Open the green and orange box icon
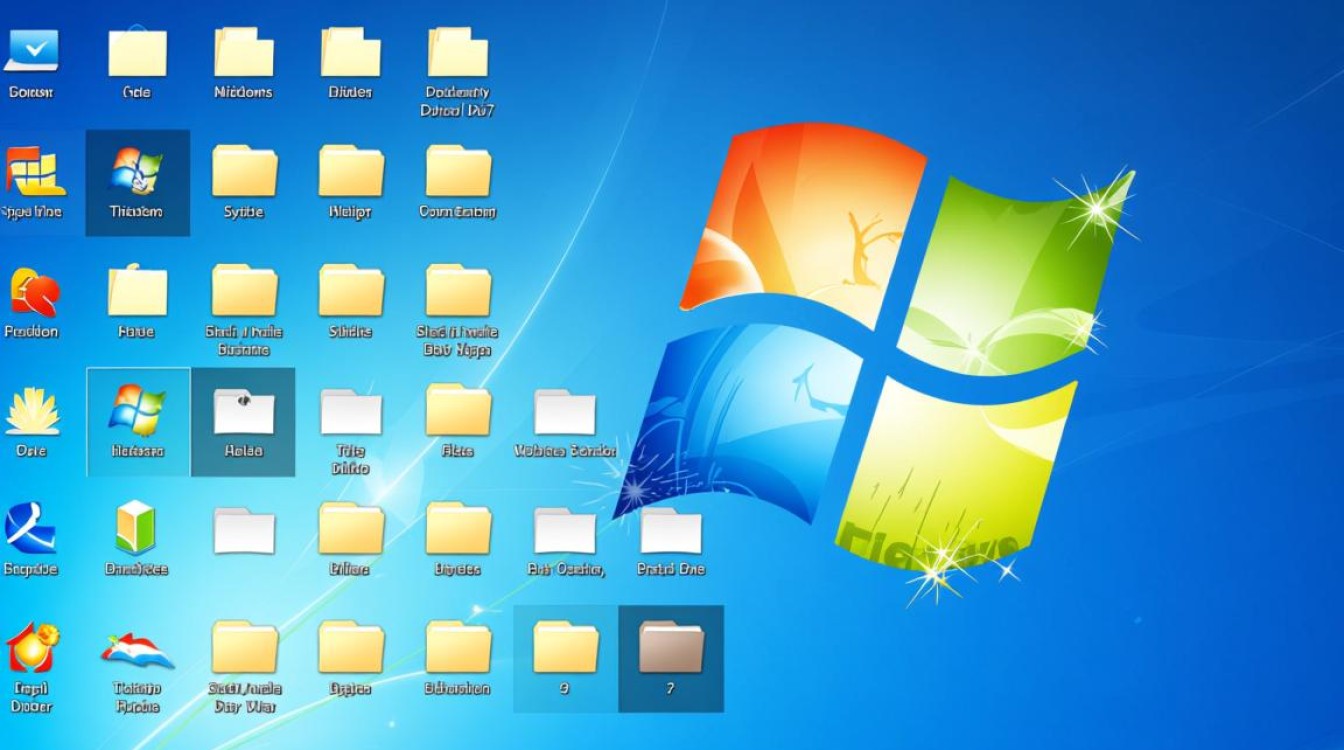The image size is (1344, 750). (x=136, y=528)
